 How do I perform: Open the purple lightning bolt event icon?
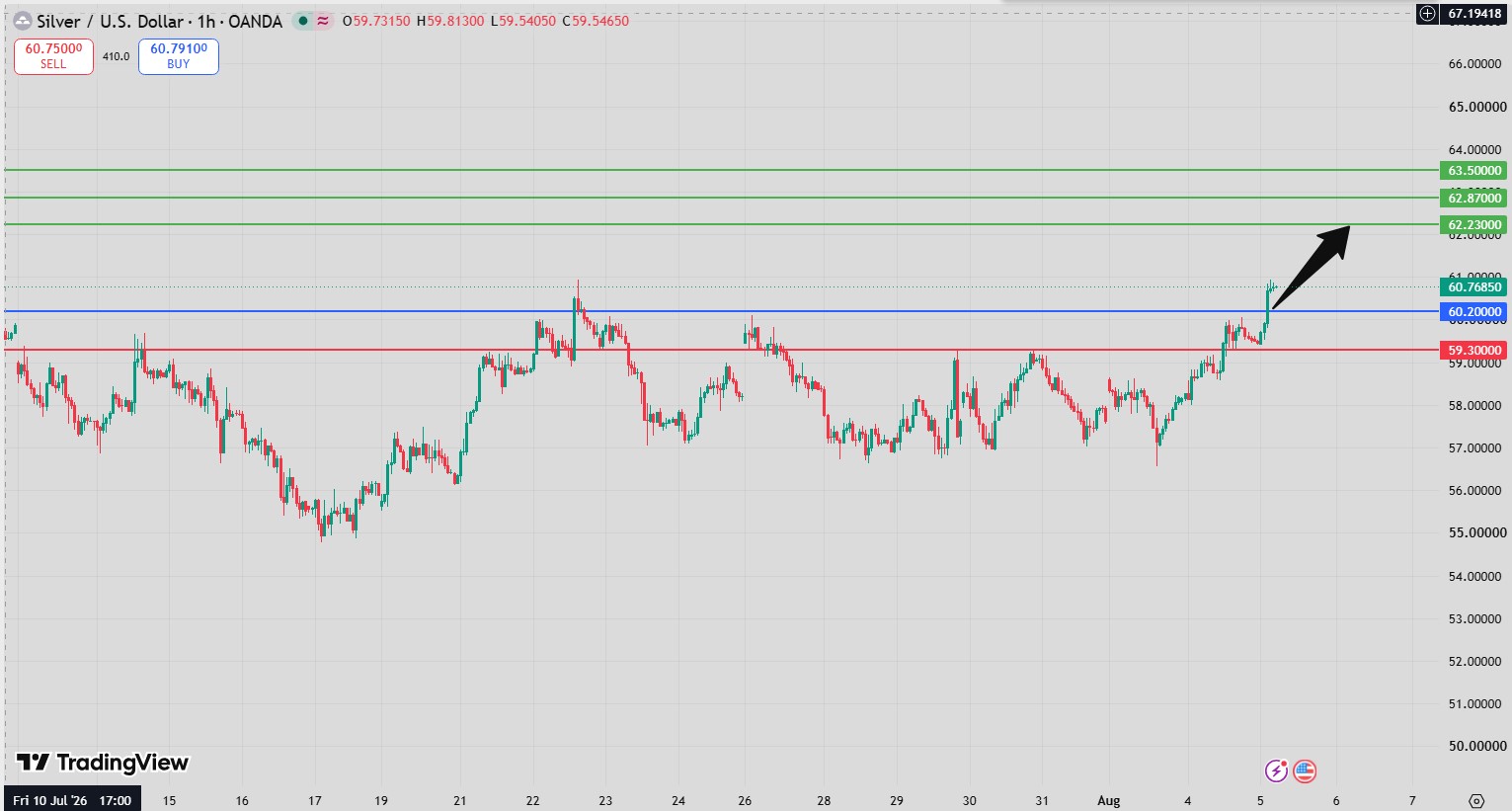[x=1277, y=770]
